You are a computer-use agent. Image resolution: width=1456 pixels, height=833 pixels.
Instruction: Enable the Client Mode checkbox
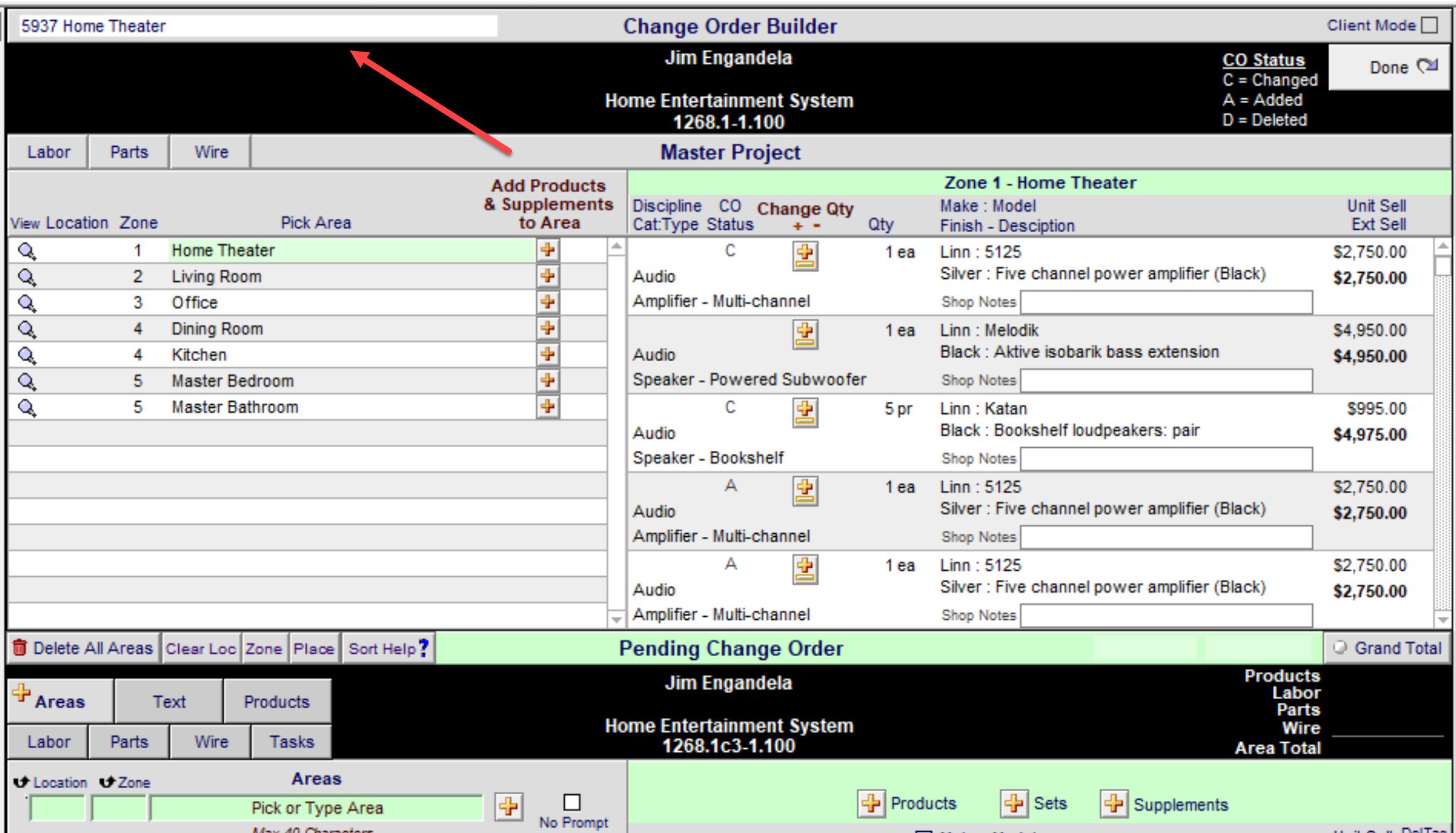pyautogui.click(x=1431, y=25)
